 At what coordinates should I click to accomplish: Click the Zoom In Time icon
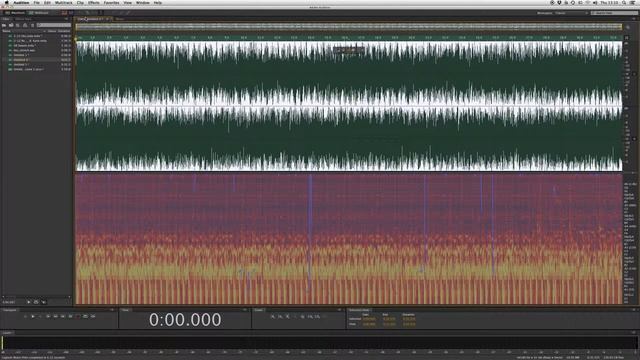287,316
